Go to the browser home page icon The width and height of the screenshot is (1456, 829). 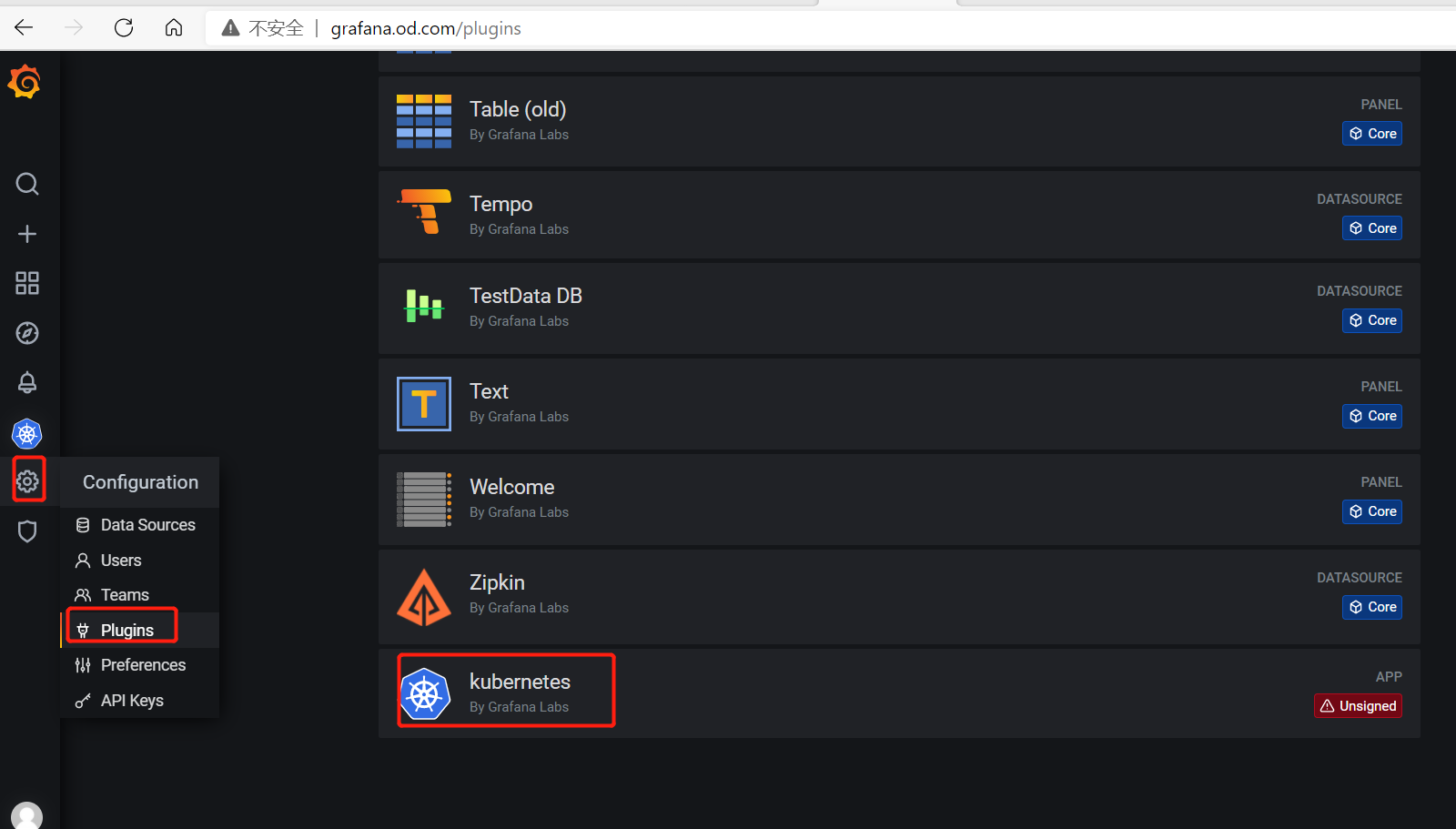tap(174, 28)
